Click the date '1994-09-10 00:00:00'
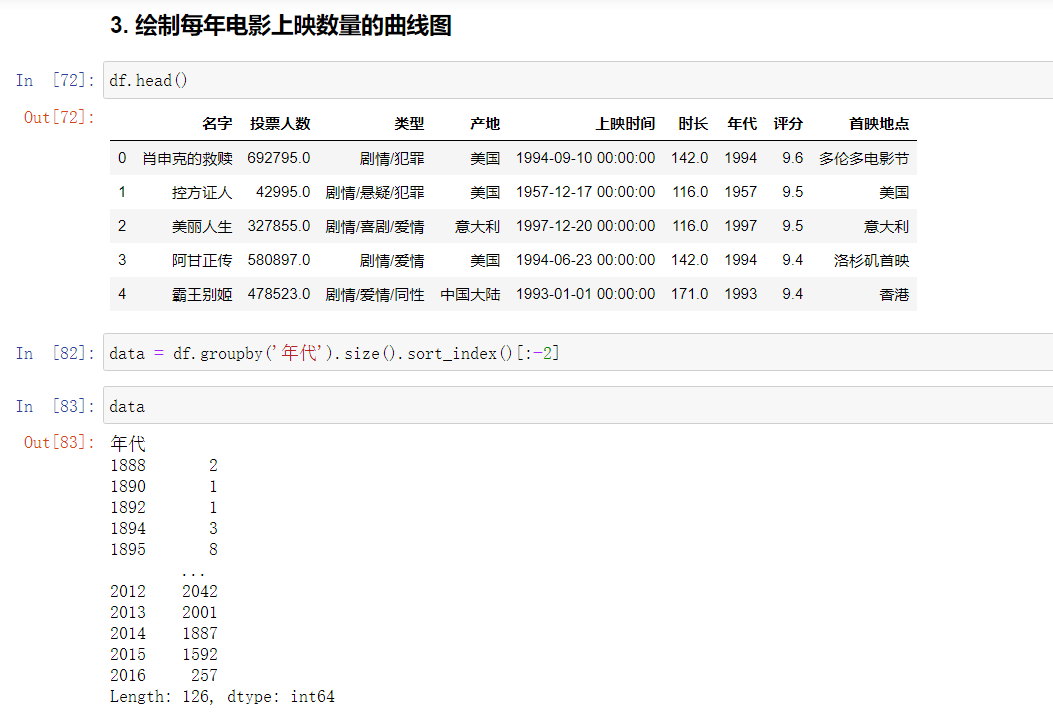The width and height of the screenshot is (1053, 714). pyautogui.click(x=586, y=159)
